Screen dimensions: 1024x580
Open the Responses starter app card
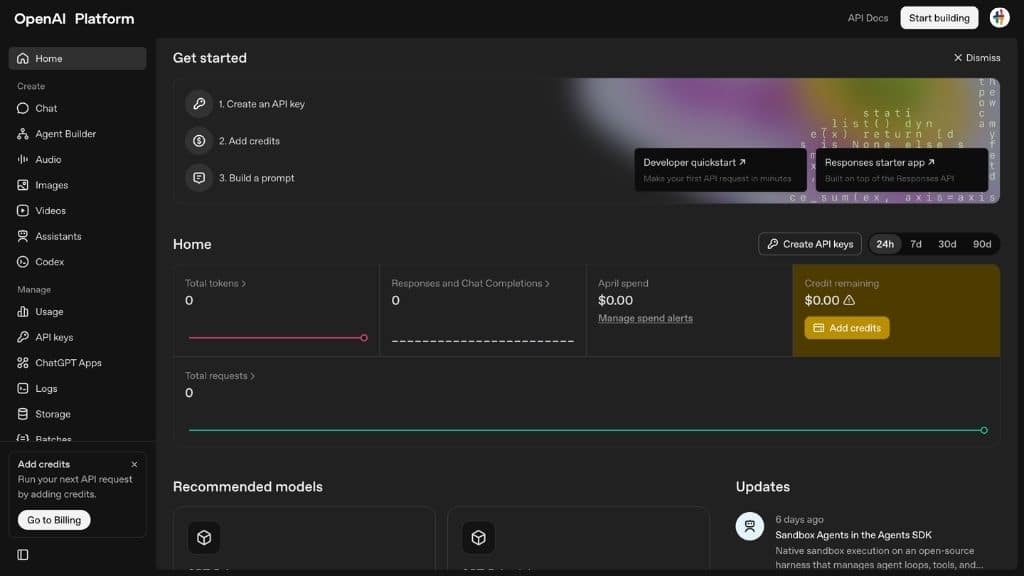click(x=901, y=170)
